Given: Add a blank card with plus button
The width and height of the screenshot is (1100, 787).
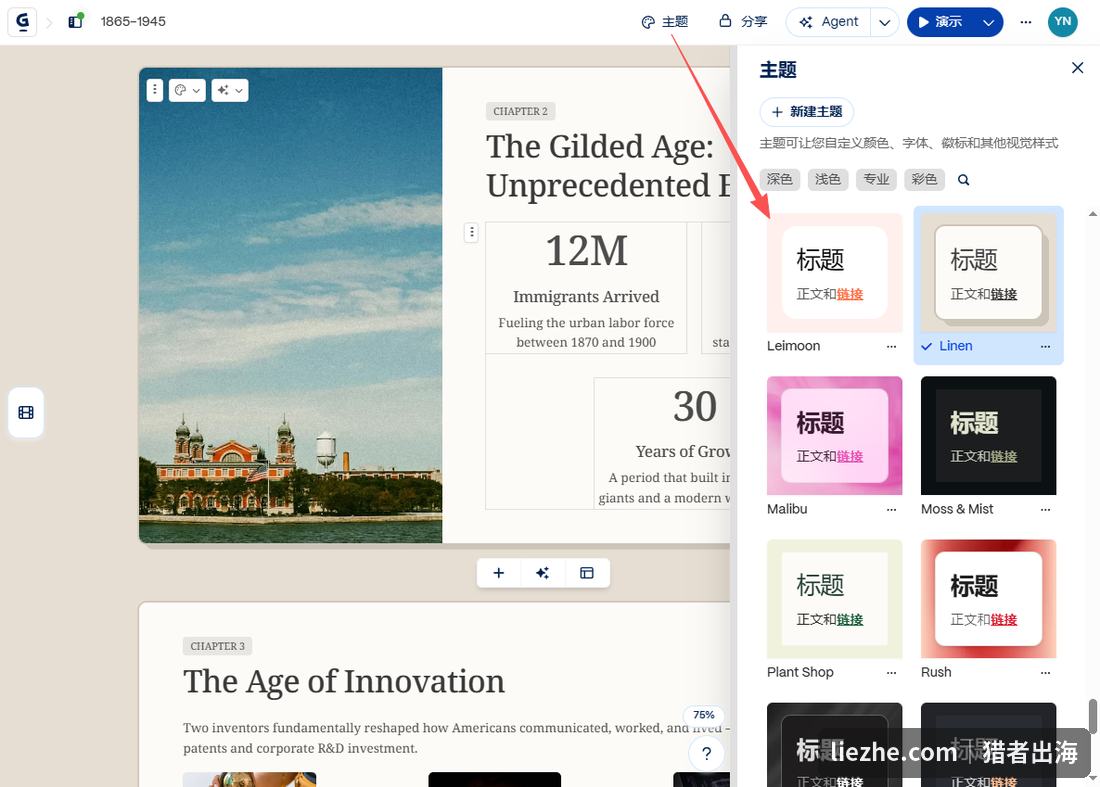Looking at the screenshot, I should coord(498,573).
